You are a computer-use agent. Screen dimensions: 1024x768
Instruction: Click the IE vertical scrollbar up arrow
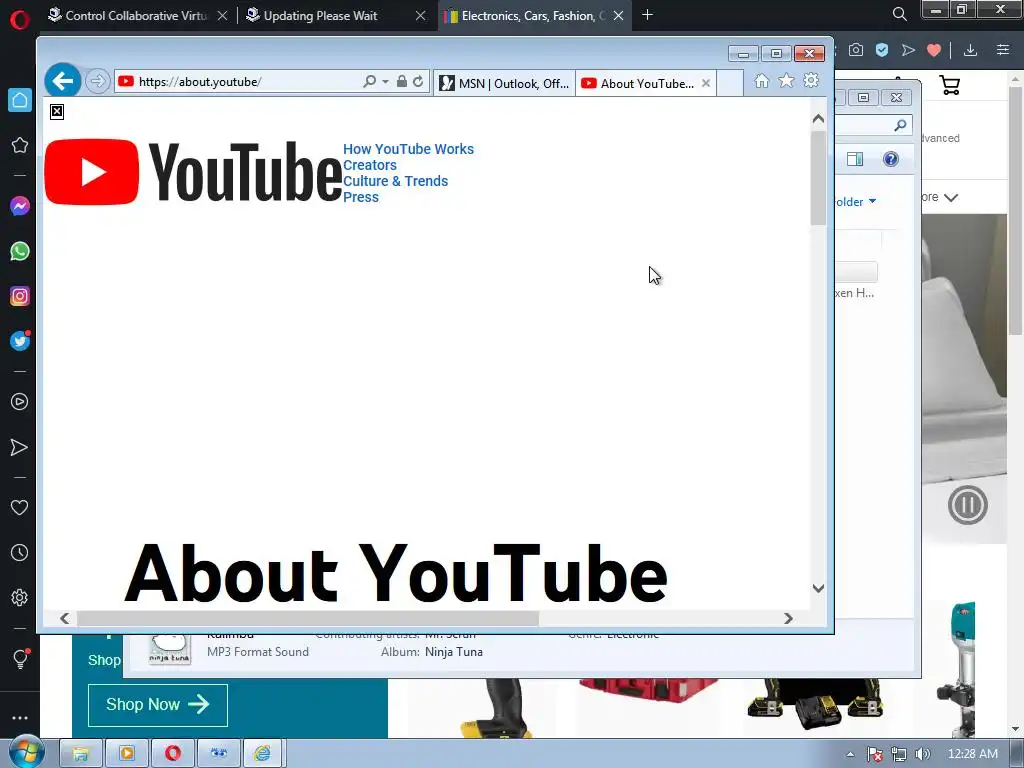tap(818, 119)
